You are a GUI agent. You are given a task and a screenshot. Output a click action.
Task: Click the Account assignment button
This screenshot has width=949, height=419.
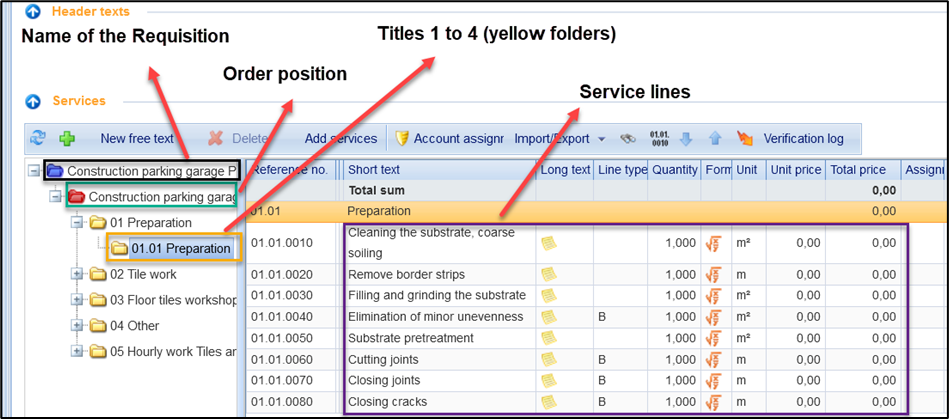[x=449, y=139]
